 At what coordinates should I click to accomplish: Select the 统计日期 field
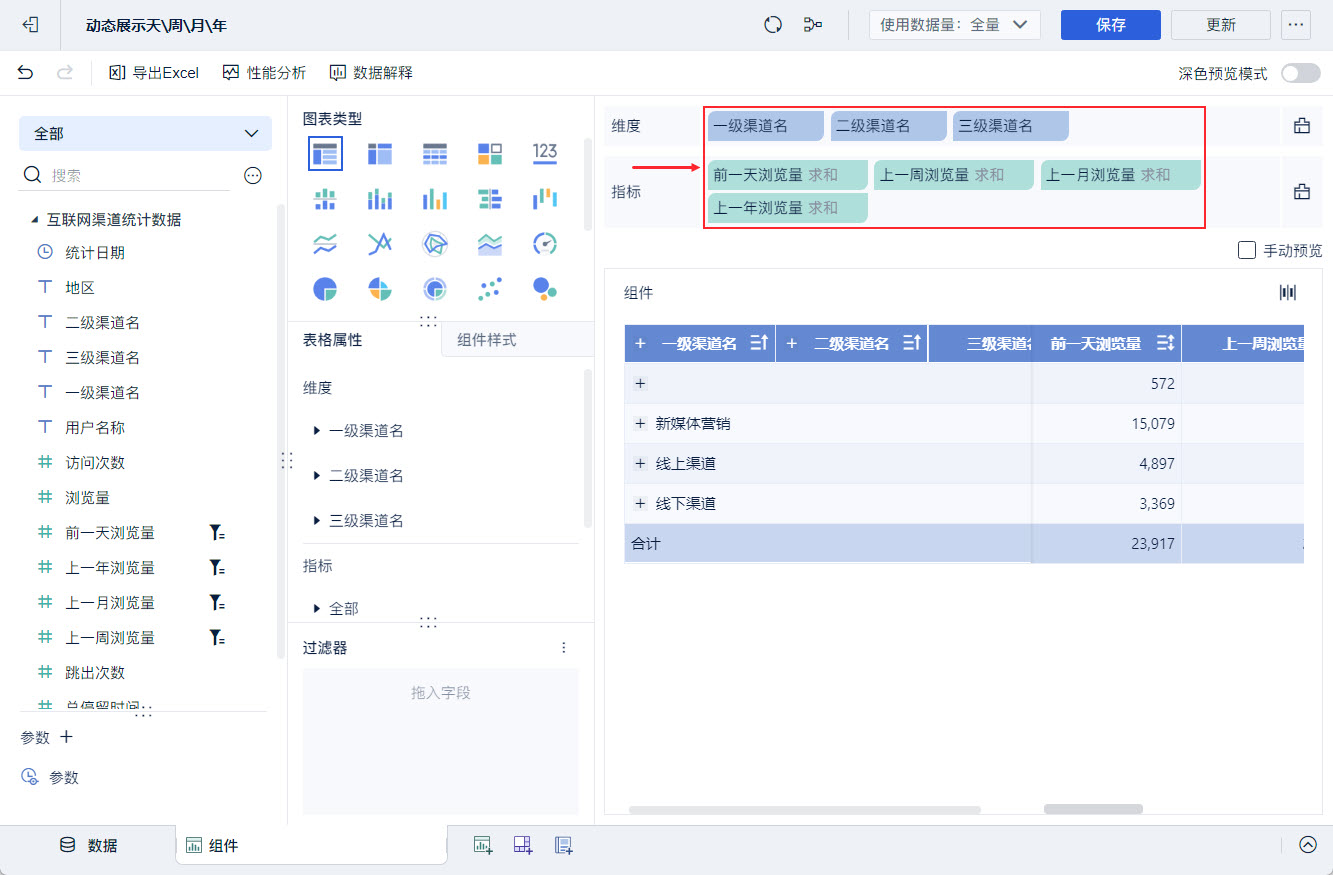click(95, 253)
